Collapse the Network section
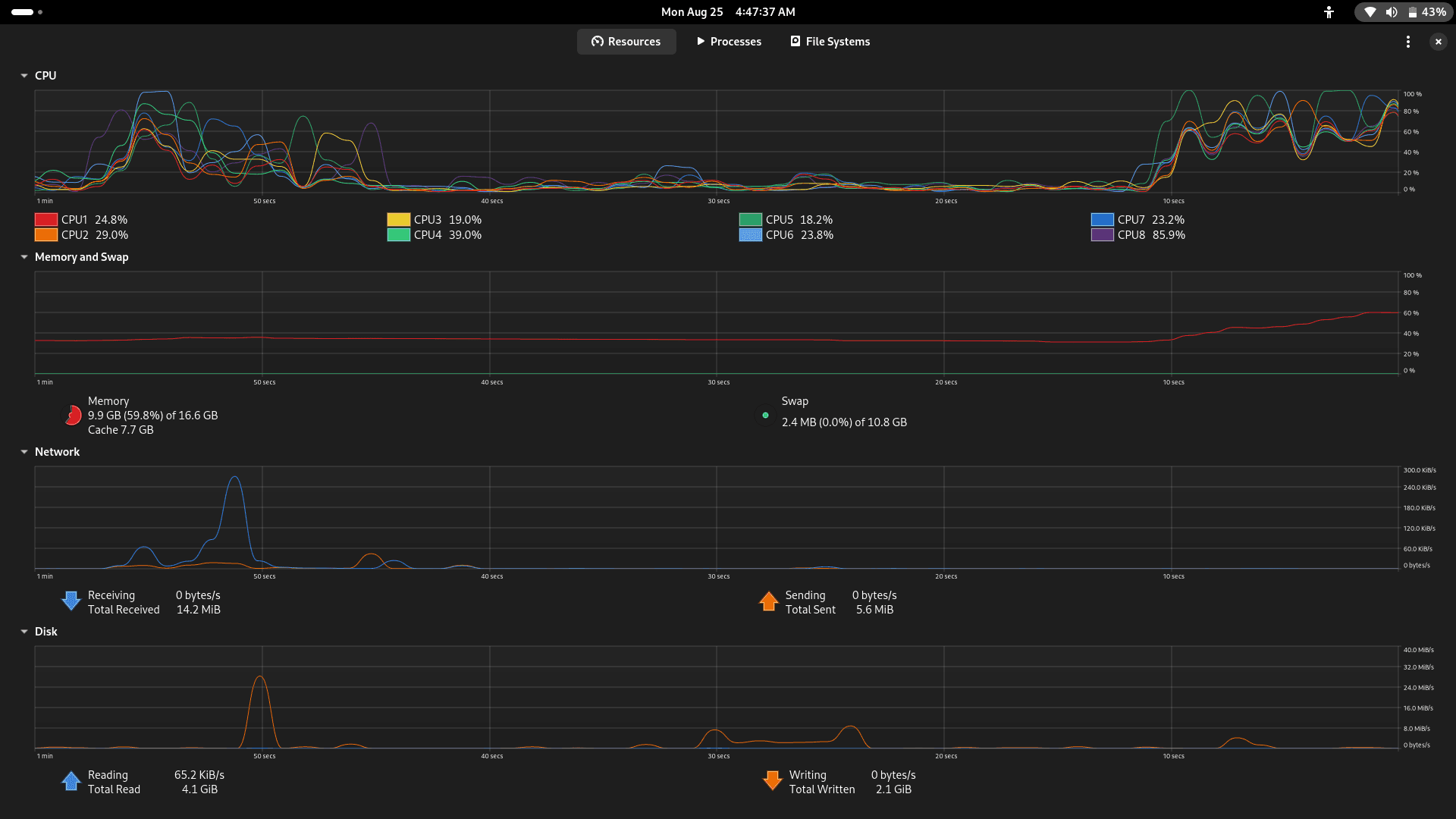 [x=24, y=452]
